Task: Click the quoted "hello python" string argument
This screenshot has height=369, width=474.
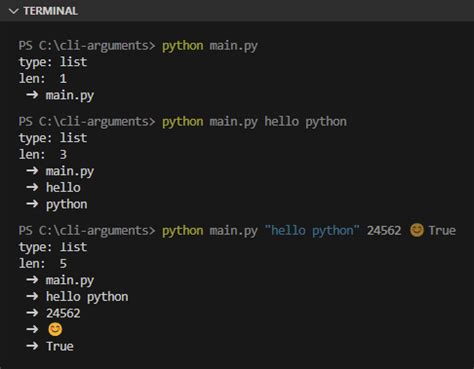Action: (312, 231)
